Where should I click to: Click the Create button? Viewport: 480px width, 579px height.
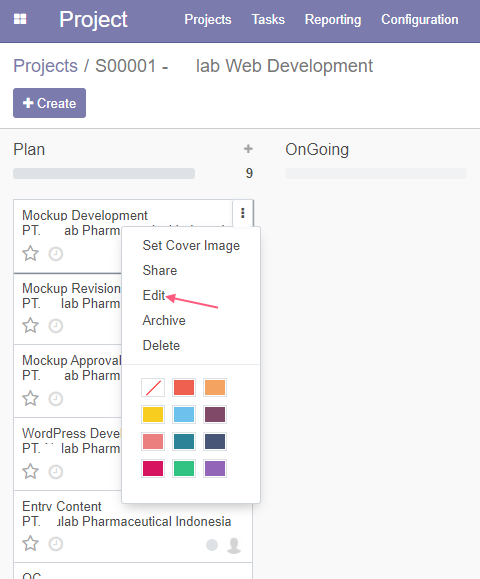coord(49,103)
